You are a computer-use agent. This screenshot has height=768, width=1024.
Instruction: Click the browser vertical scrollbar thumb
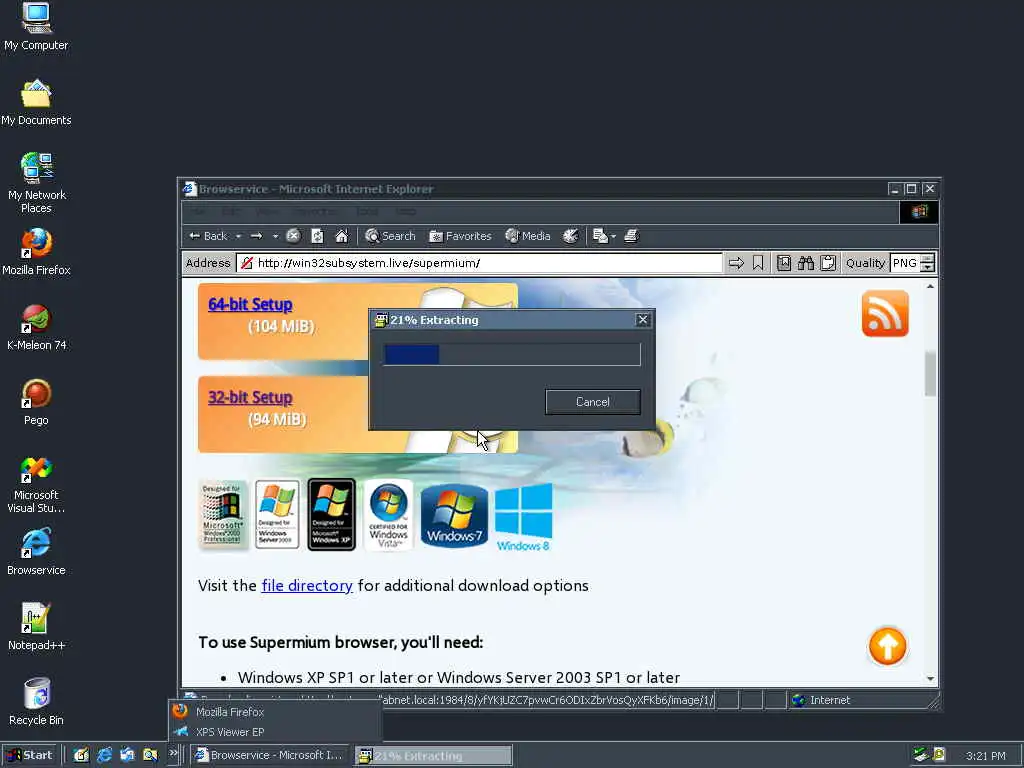point(930,373)
